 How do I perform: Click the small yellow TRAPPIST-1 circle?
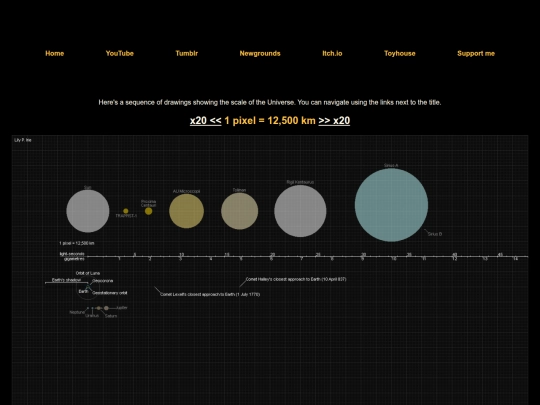pyautogui.click(x=126, y=211)
